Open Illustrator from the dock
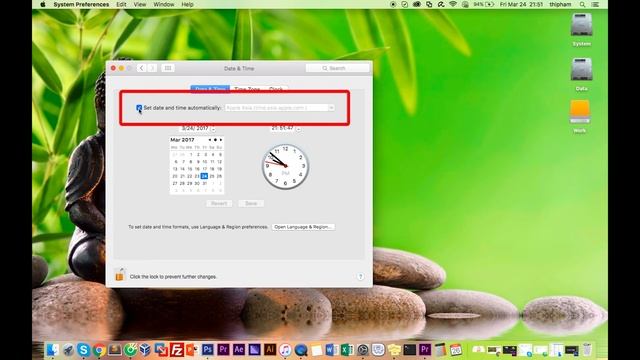640x360 pixels. 270,350
